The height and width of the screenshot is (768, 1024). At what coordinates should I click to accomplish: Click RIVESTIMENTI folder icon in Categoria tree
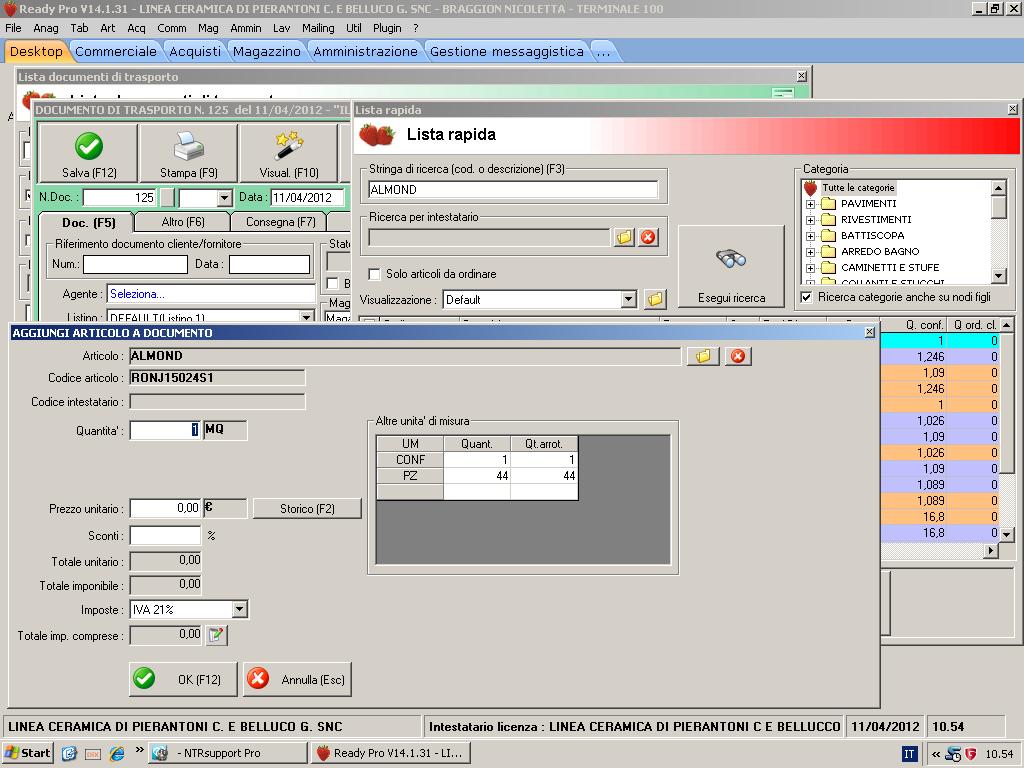pyautogui.click(x=828, y=219)
